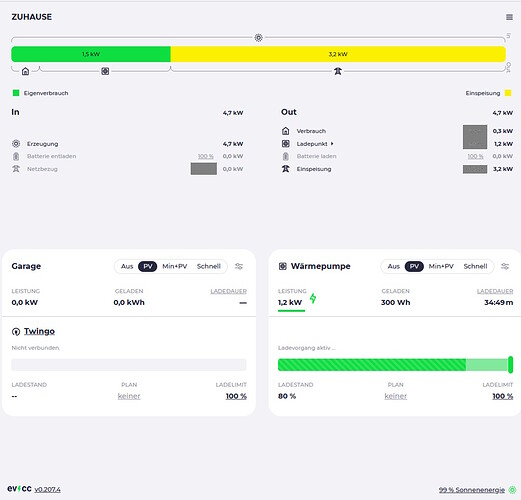
Task: Click the yellow 3,2 kW Einspeisung bar
Action: pyautogui.click(x=338, y=54)
